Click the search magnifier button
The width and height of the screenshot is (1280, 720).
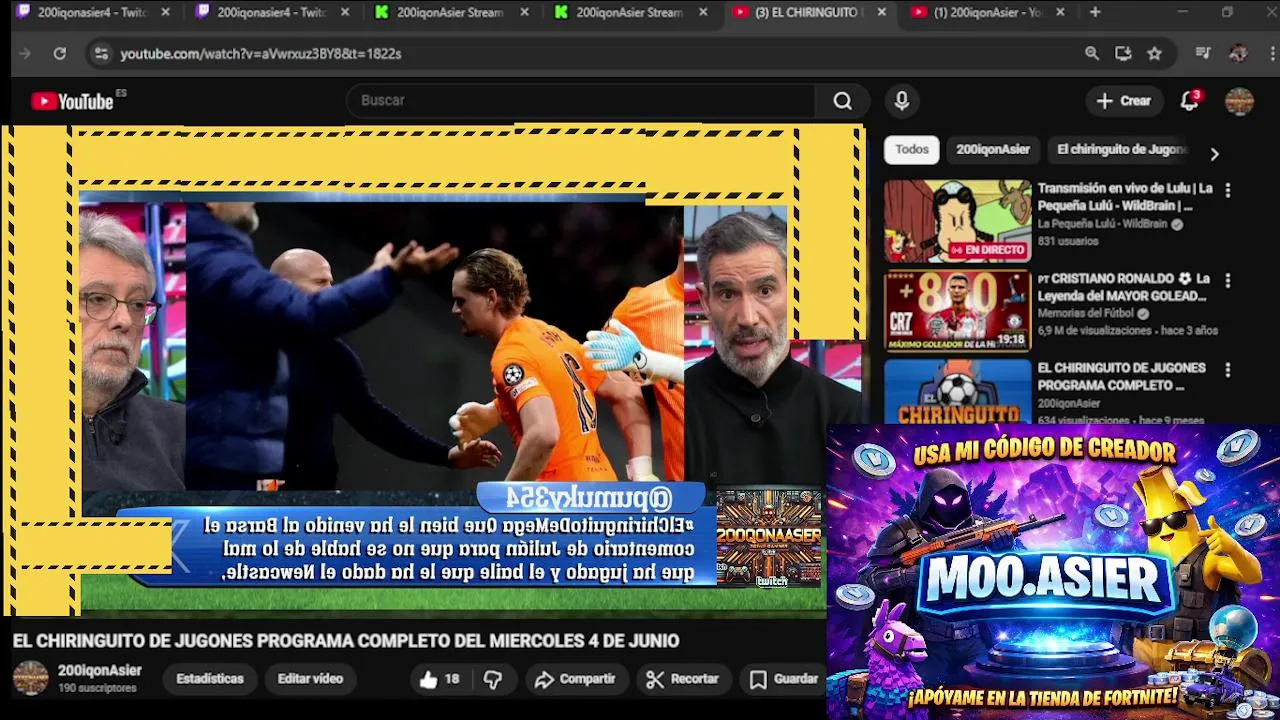tap(843, 101)
